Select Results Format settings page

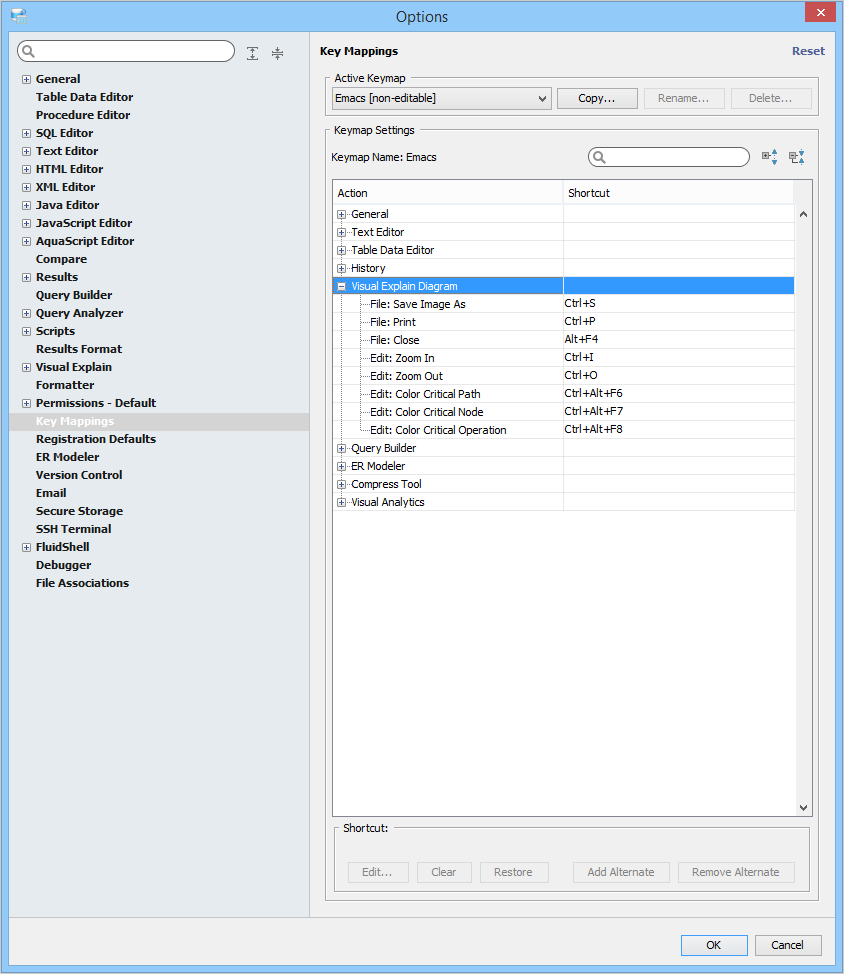(x=79, y=349)
